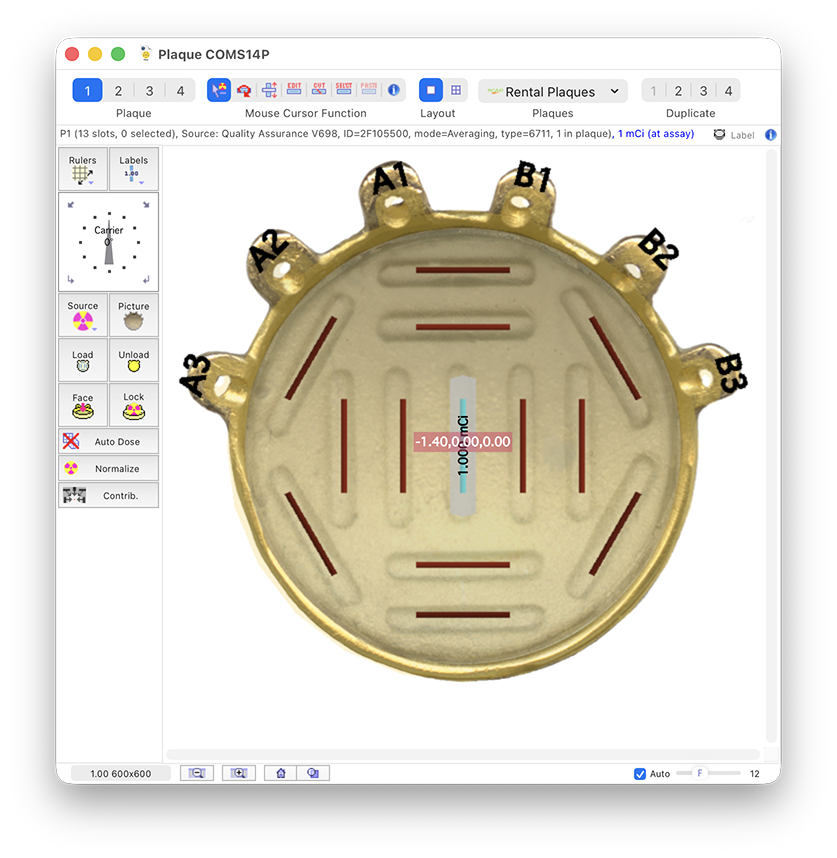Viewport: 837px width, 858px height.
Task: Click the home view reset icon
Action: pos(281,773)
